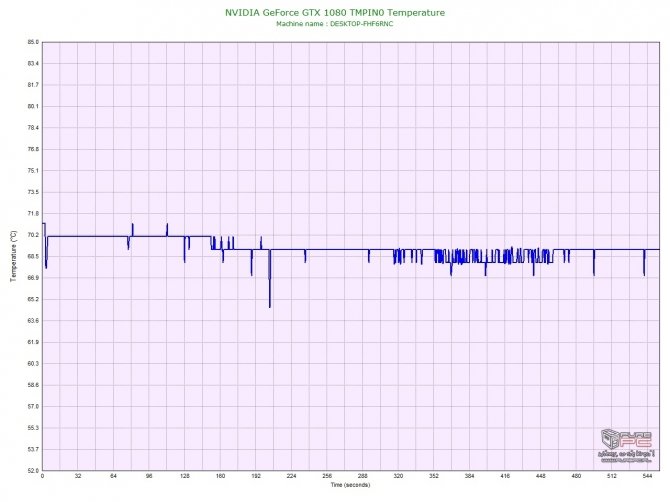Click the chart title NVIDIA GeForce GTX 1080 TMPIN0 Temperature

(x=335, y=13)
